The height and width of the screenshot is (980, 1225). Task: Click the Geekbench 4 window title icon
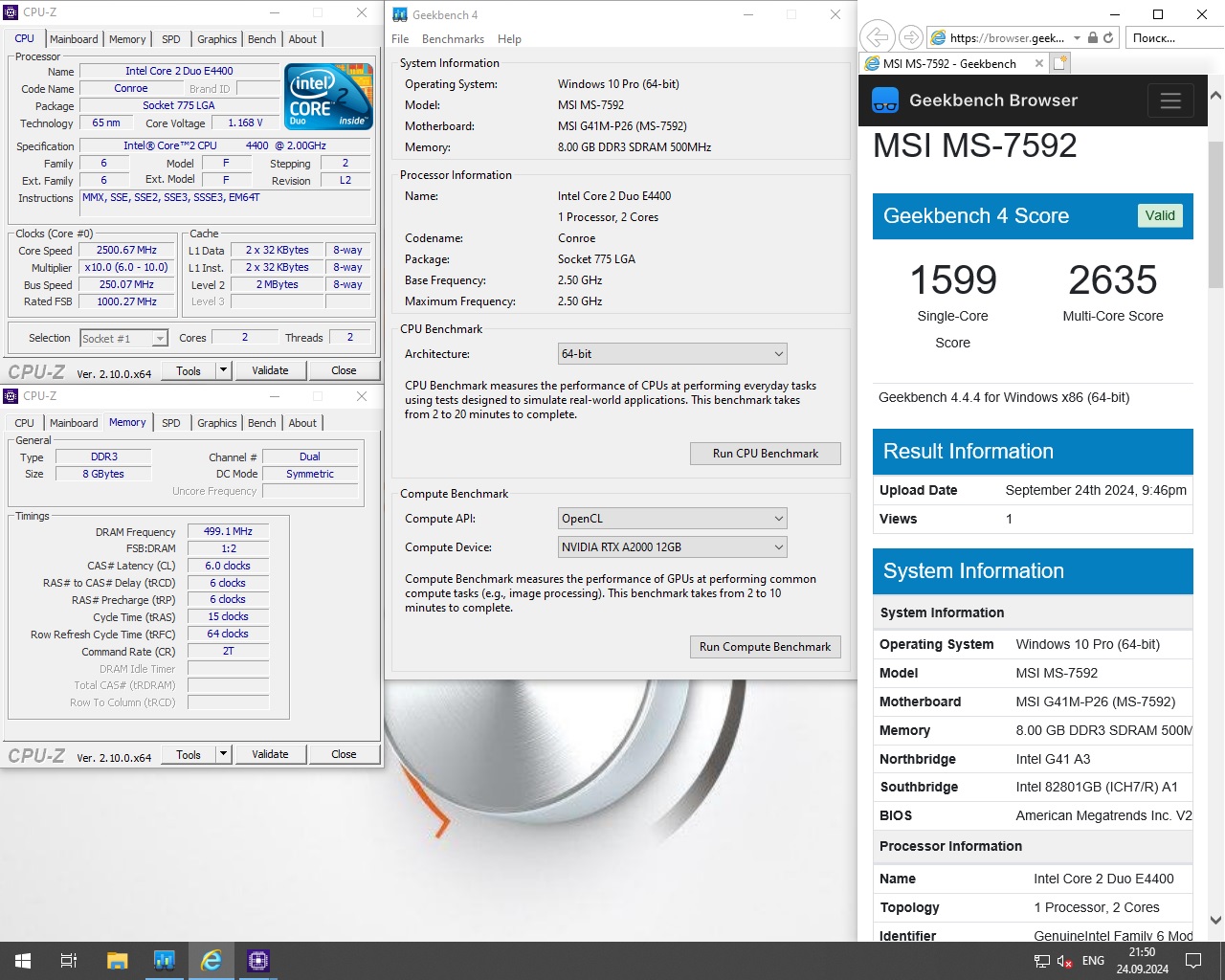pyautogui.click(x=400, y=14)
